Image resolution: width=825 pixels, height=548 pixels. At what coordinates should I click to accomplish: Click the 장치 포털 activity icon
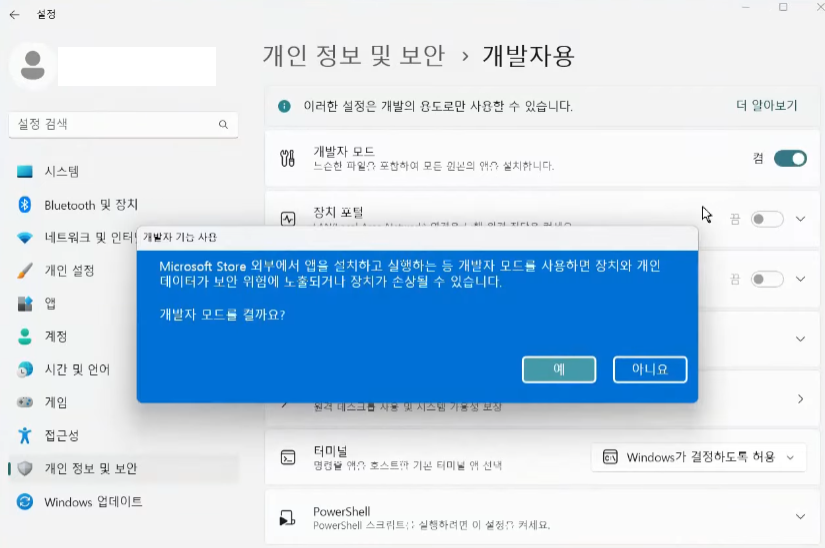[x=288, y=219]
